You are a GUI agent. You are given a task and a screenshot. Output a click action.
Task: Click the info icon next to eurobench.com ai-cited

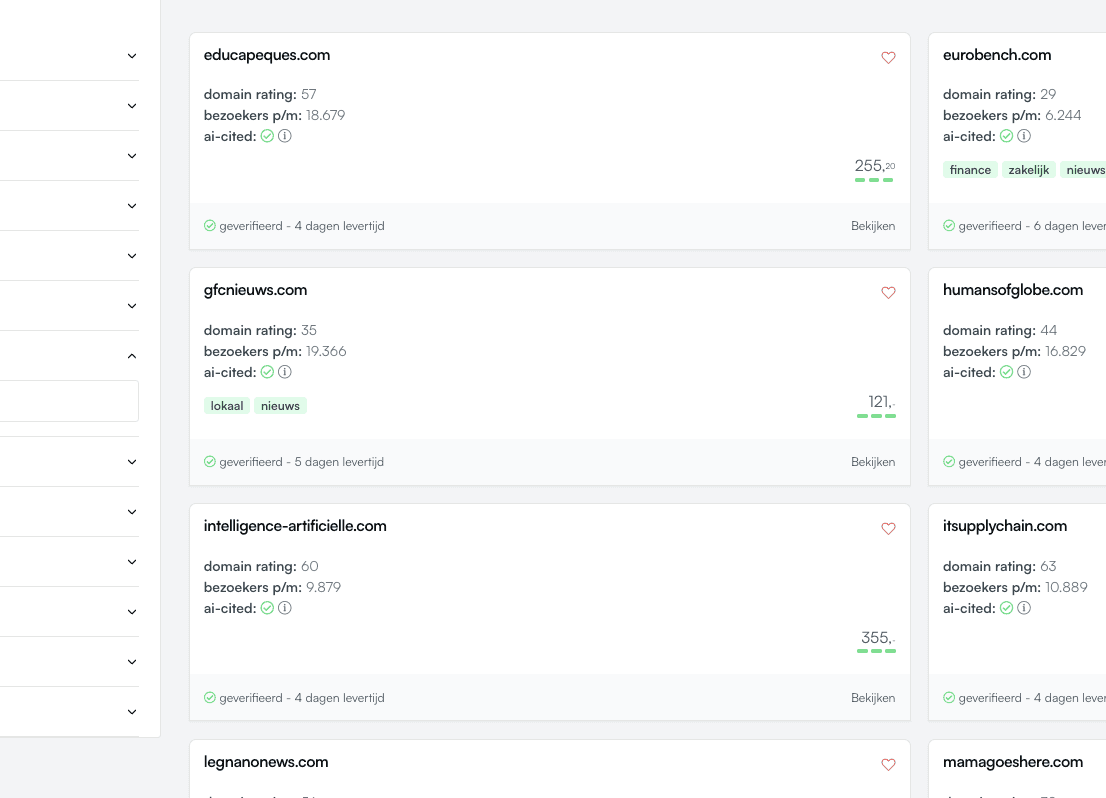[1023, 136]
